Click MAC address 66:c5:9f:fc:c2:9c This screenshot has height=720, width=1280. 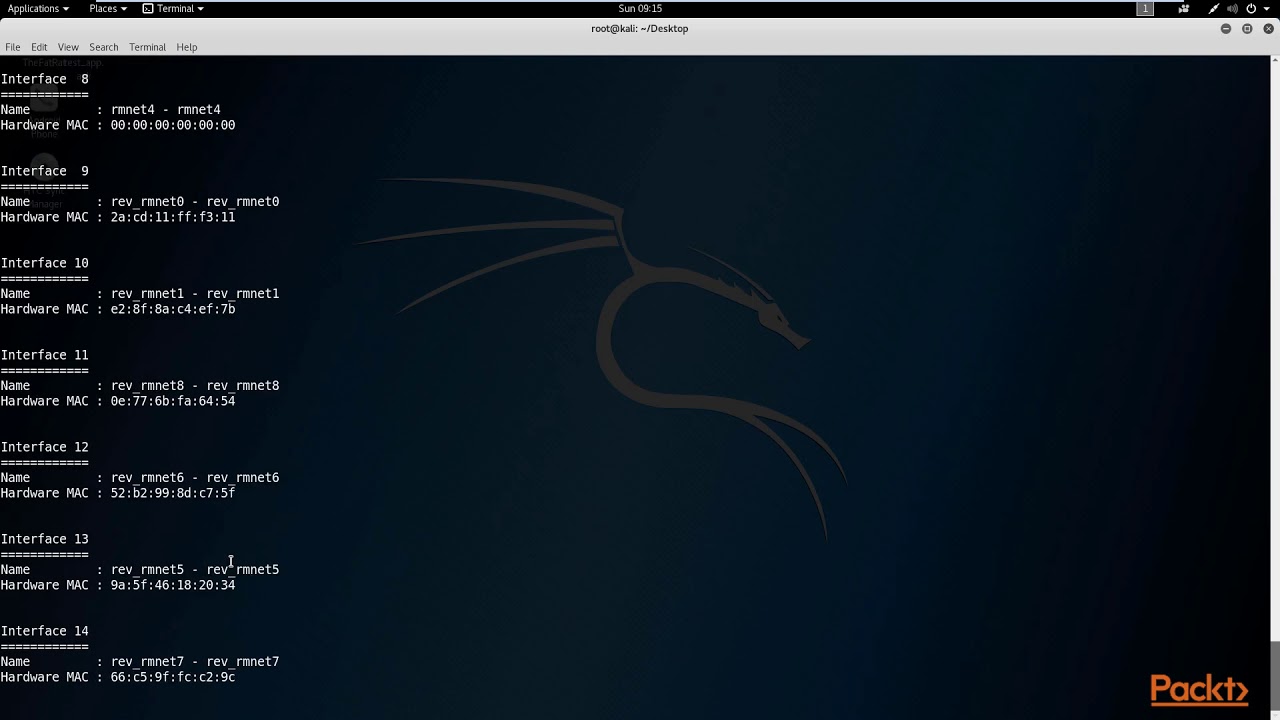[x=173, y=677]
